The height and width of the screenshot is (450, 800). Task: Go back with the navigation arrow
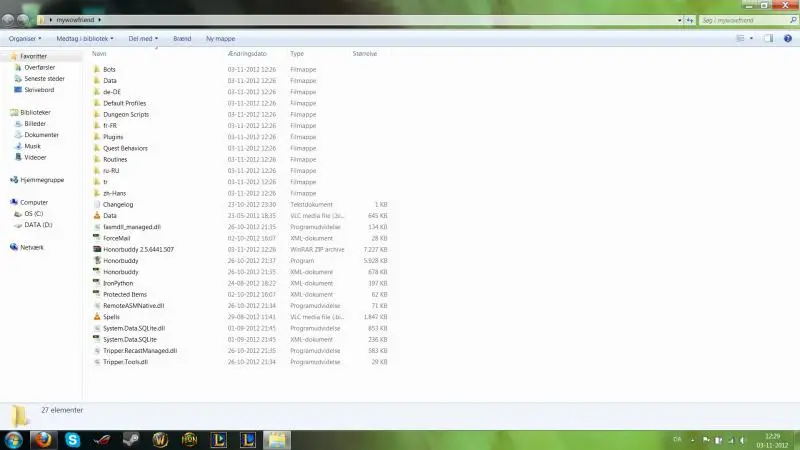pyautogui.click(x=8, y=20)
